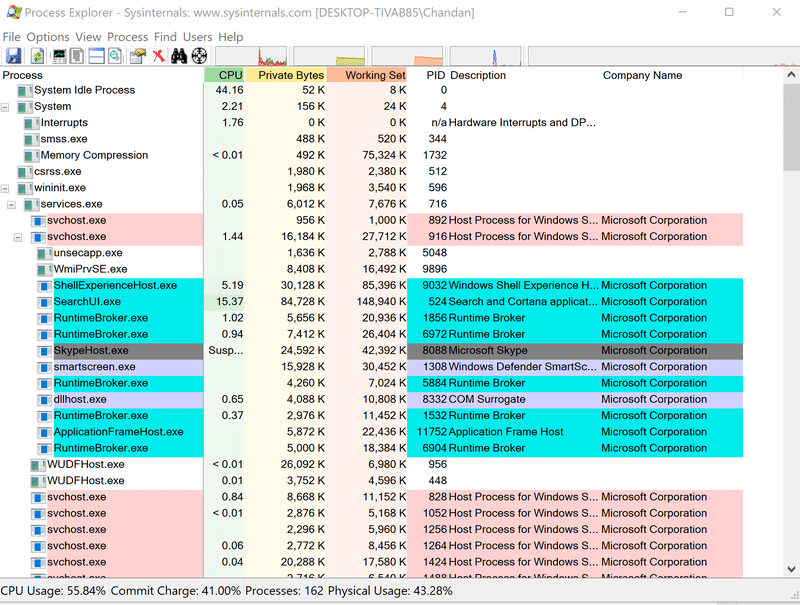Click the SkypeHost.exe process icon

[x=45, y=351]
